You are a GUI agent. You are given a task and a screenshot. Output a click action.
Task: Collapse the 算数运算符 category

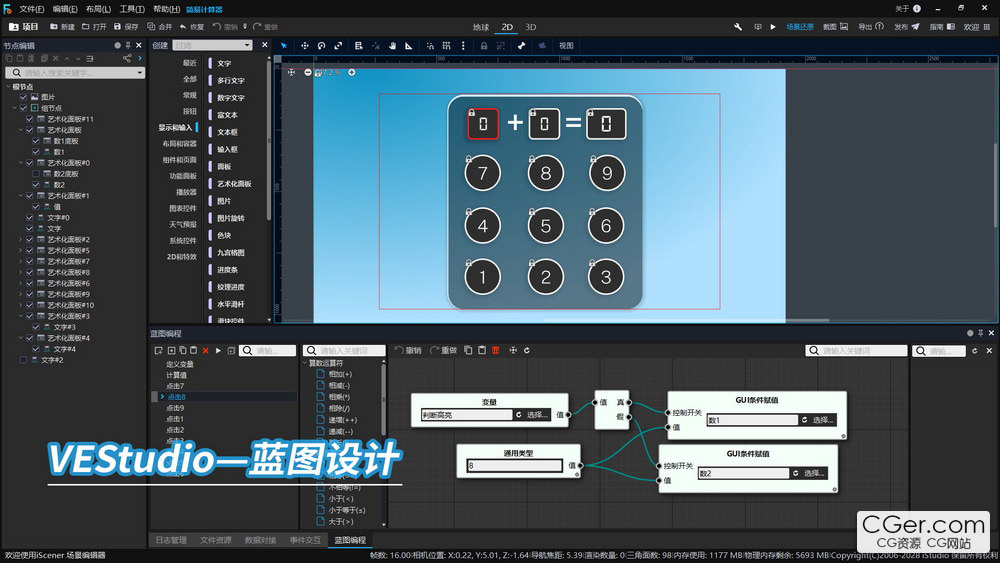pyautogui.click(x=305, y=363)
